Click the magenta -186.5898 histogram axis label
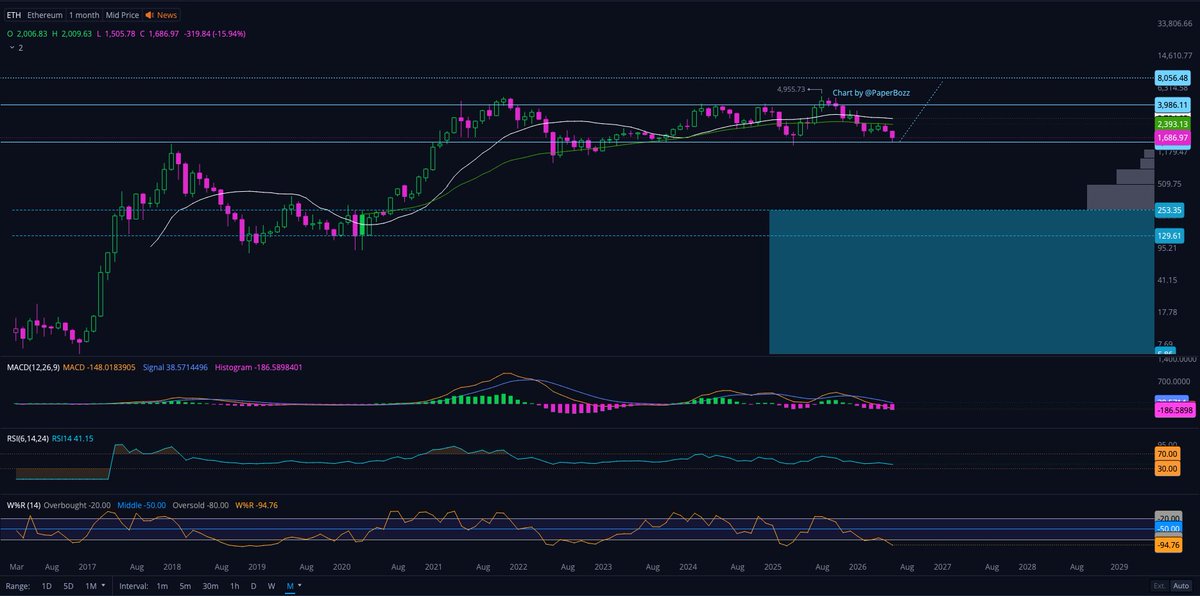The width and height of the screenshot is (1200, 596). pos(1173,411)
